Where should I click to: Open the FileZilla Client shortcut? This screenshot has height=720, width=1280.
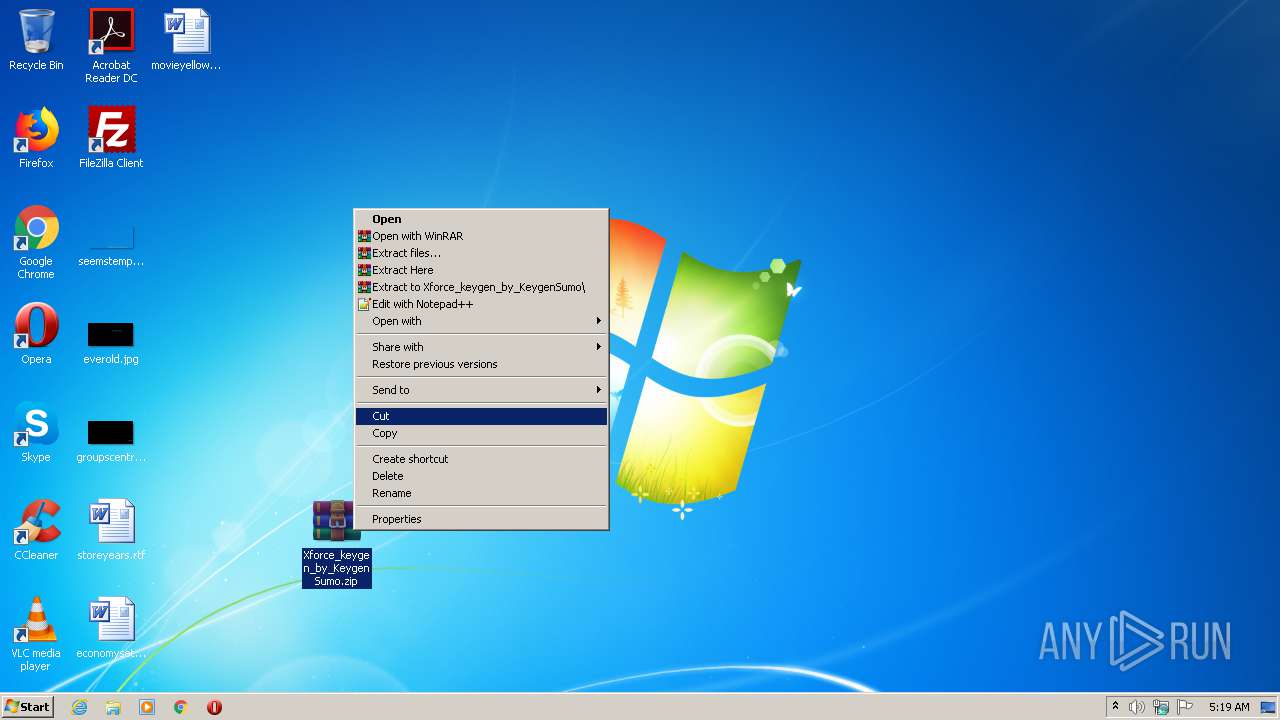pyautogui.click(x=111, y=138)
